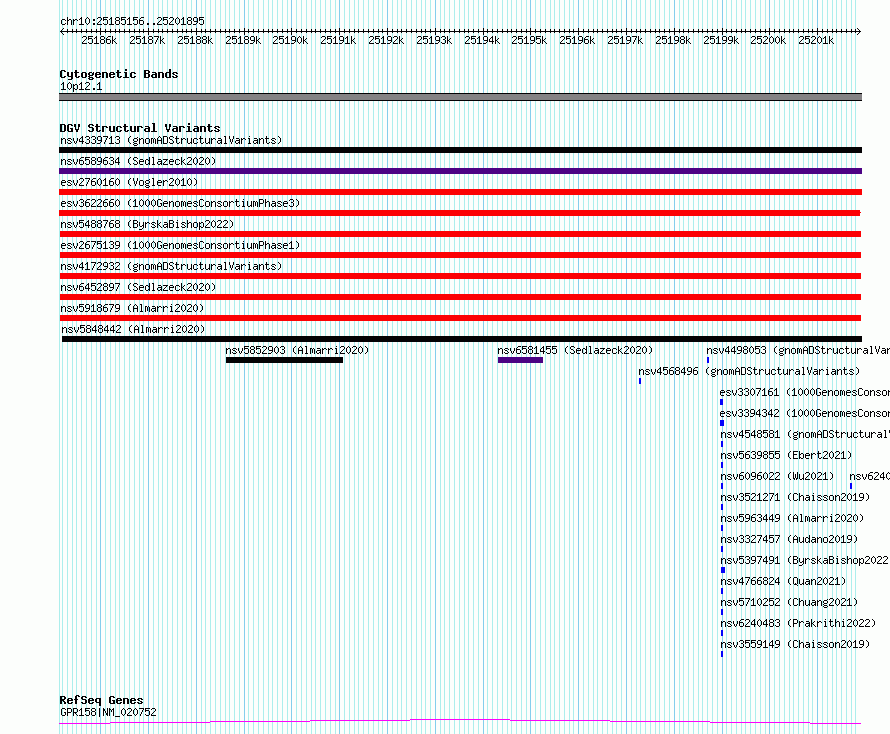Open variant nsv4498053 label

coord(798,350)
